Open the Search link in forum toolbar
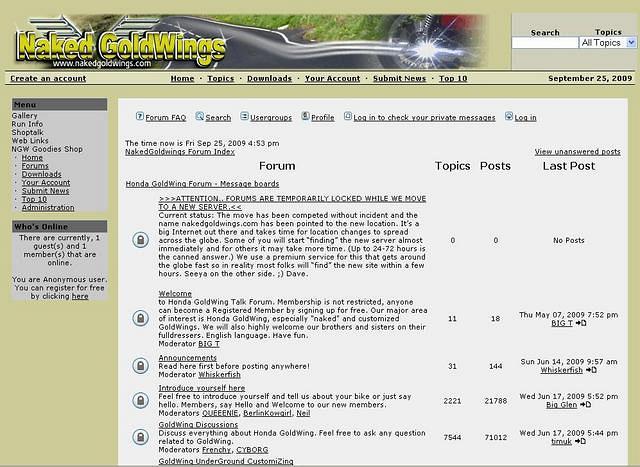 tap(218, 118)
